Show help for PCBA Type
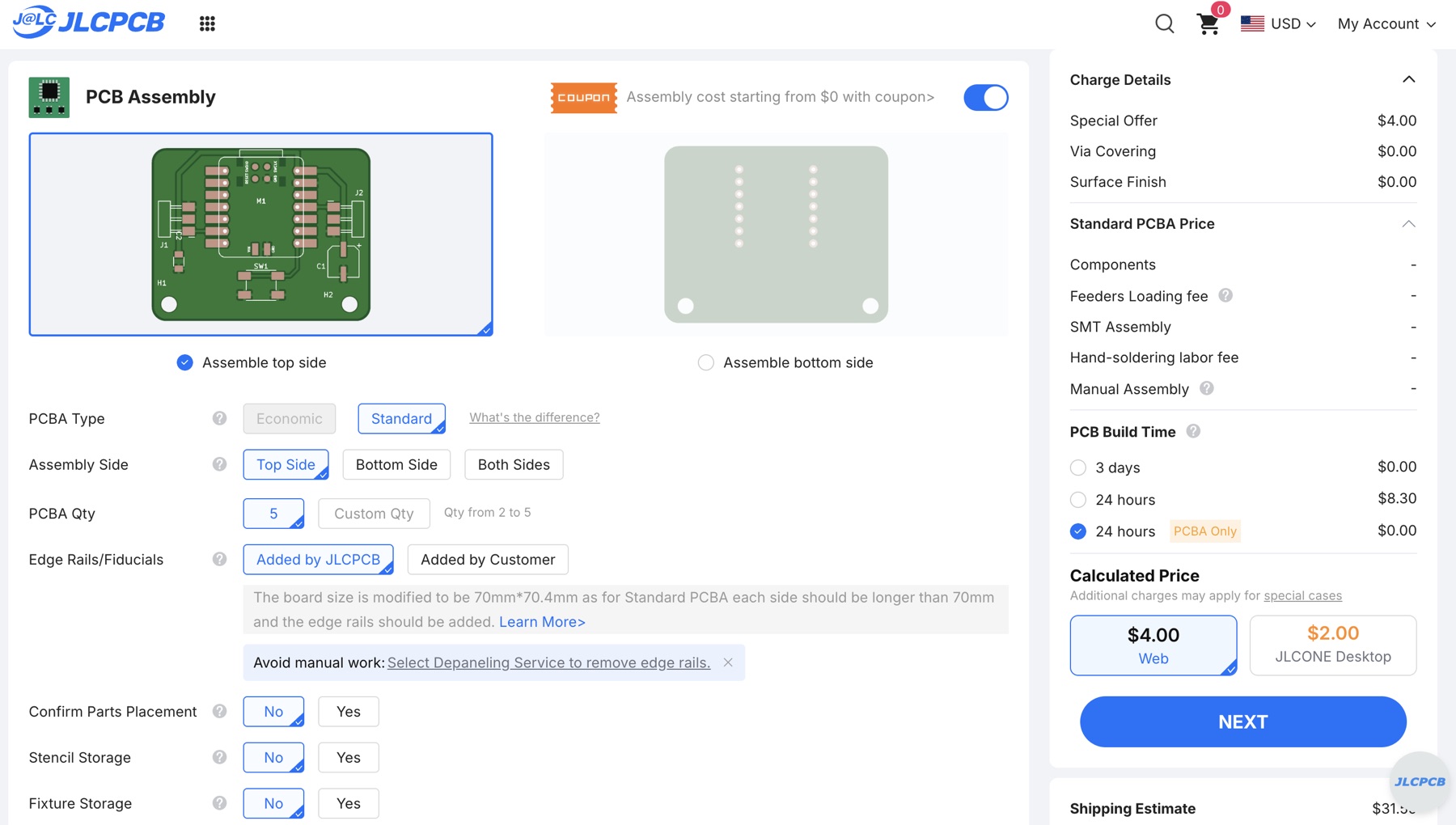The image size is (1456, 825). pyautogui.click(x=219, y=418)
